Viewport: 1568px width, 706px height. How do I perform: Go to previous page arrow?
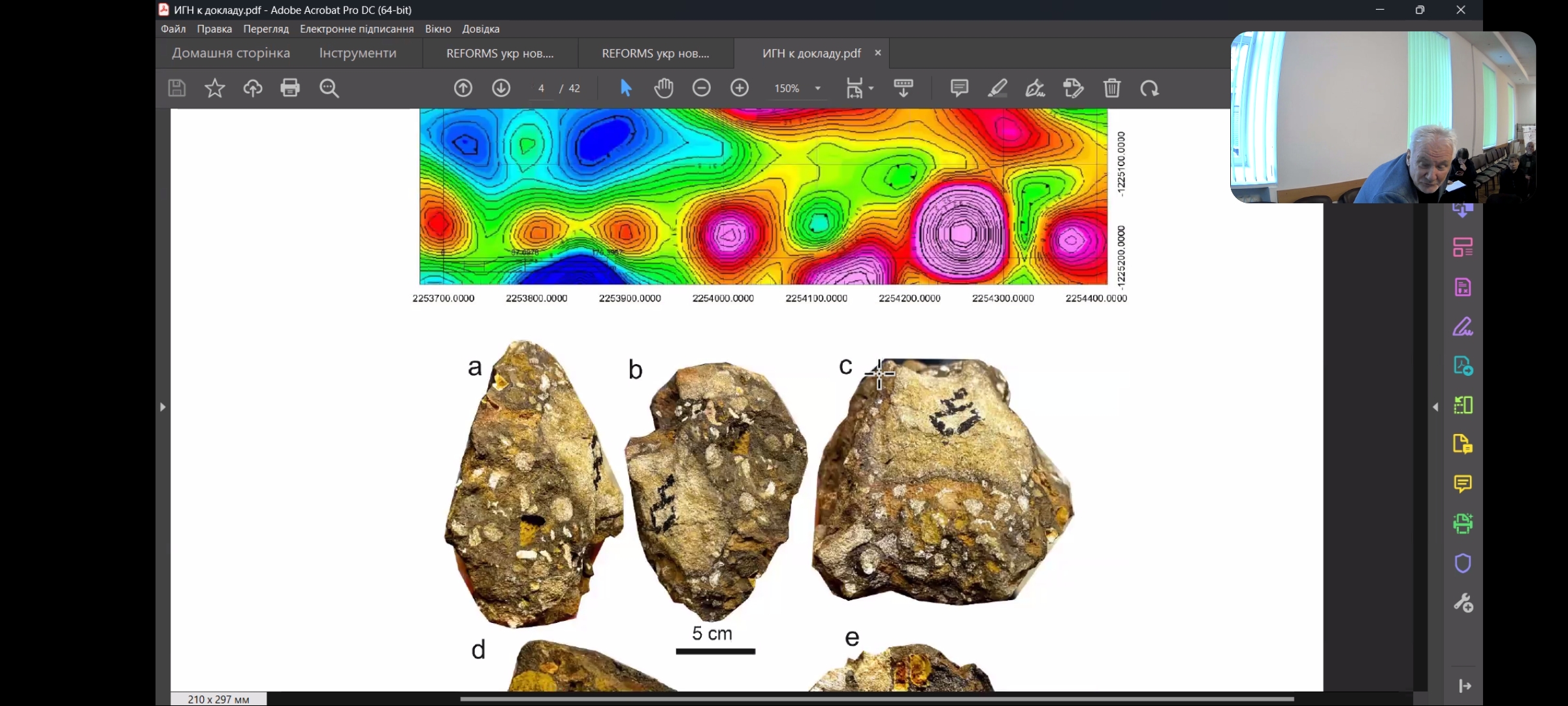coord(463,88)
